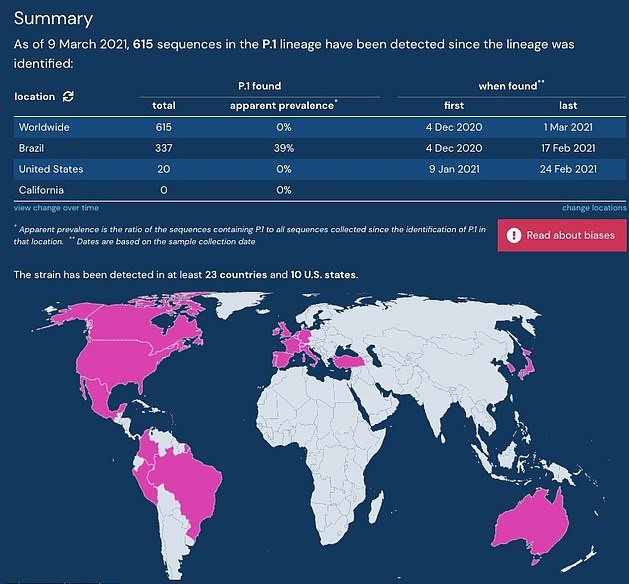Image resolution: width=629 pixels, height=584 pixels.
Task: Click the exclamation icon in the biases button
Action: [x=514, y=235]
